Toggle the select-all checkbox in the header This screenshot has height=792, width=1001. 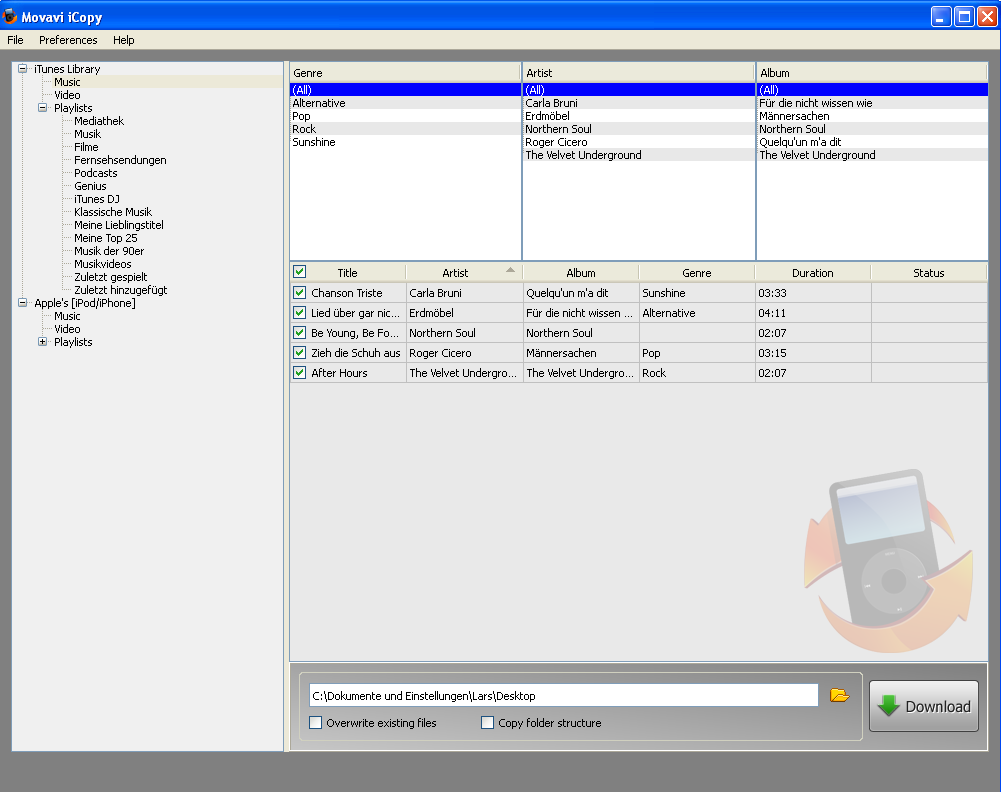pyautogui.click(x=299, y=272)
